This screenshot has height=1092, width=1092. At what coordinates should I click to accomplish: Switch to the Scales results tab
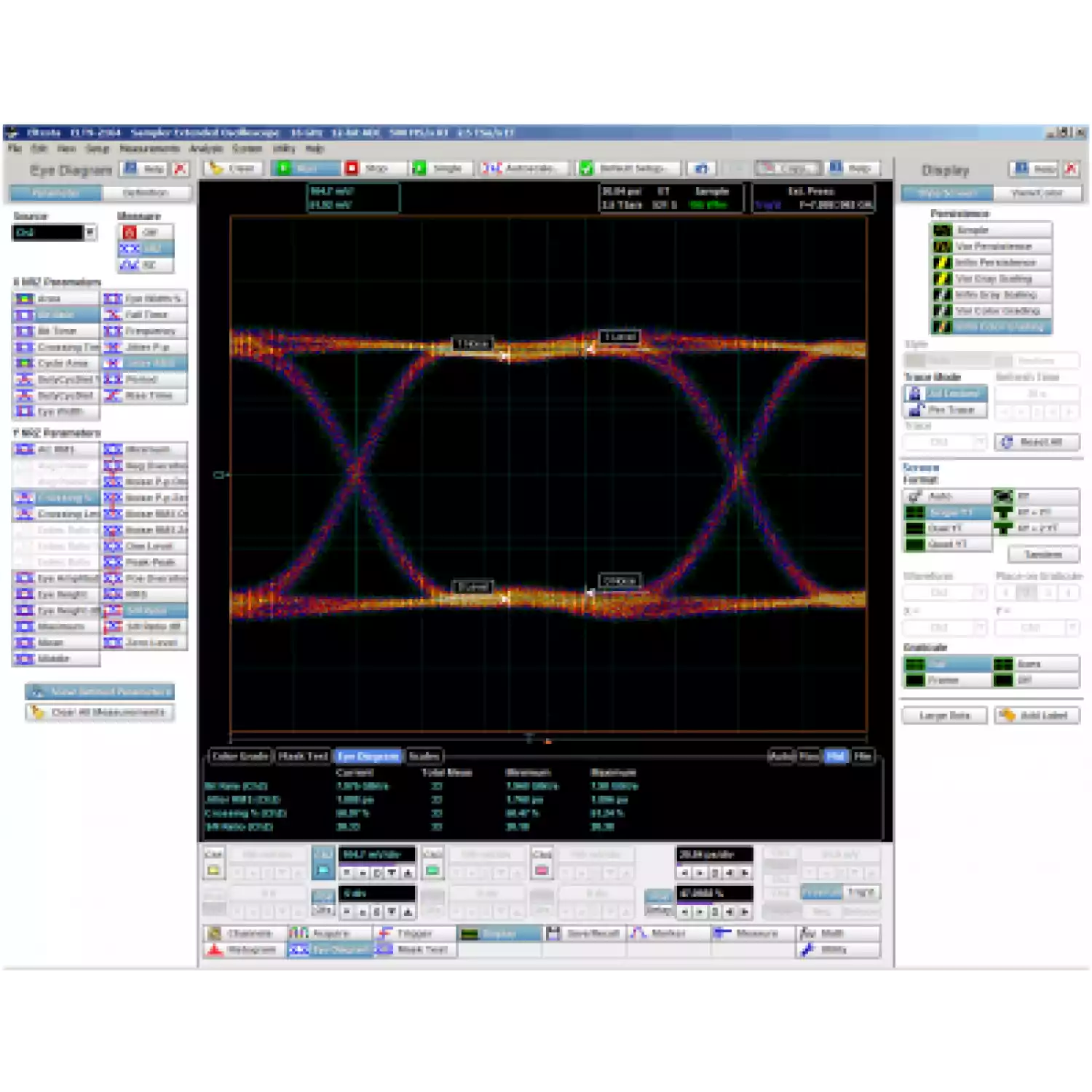tap(424, 756)
